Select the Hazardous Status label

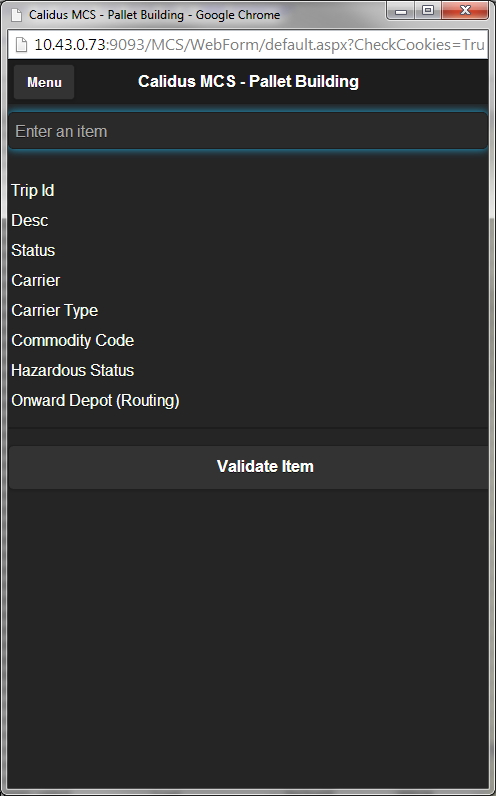click(73, 370)
